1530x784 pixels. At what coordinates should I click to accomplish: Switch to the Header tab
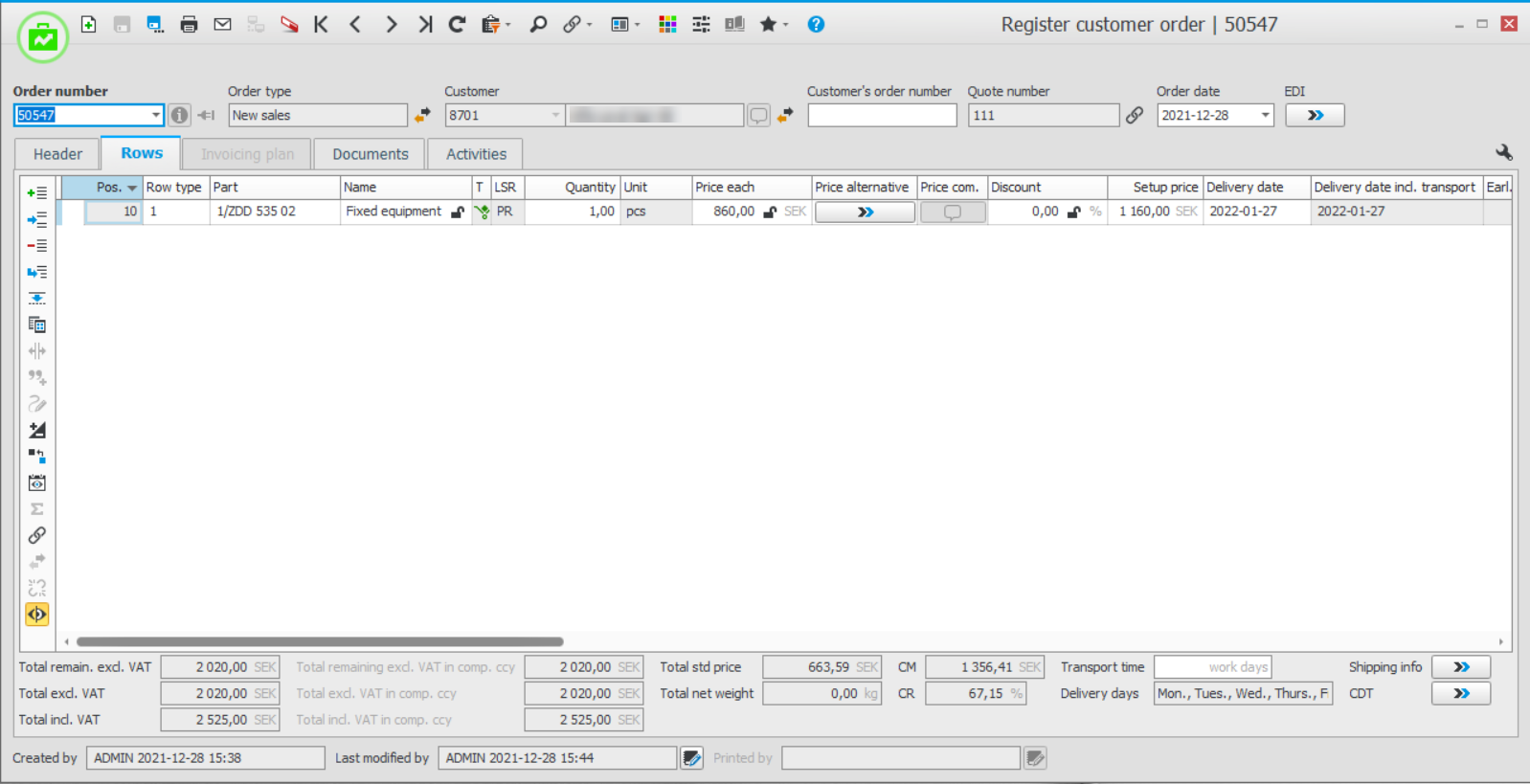pyautogui.click(x=57, y=154)
